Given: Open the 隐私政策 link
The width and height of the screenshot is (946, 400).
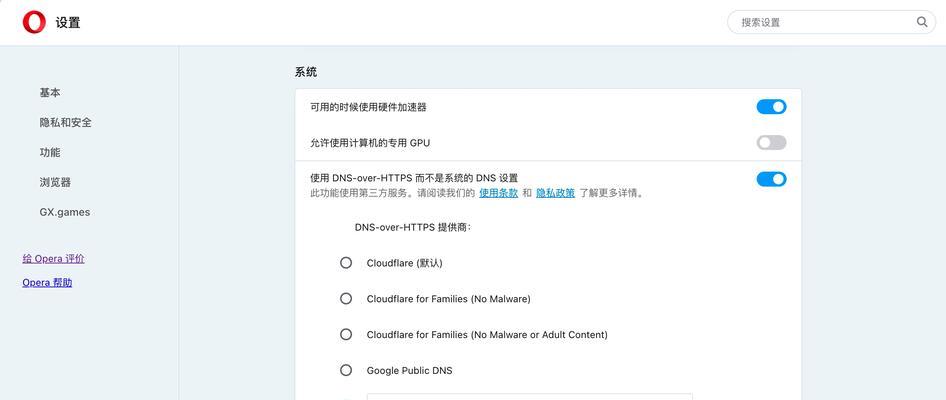Looking at the screenshot, I should tap(556, 194).
